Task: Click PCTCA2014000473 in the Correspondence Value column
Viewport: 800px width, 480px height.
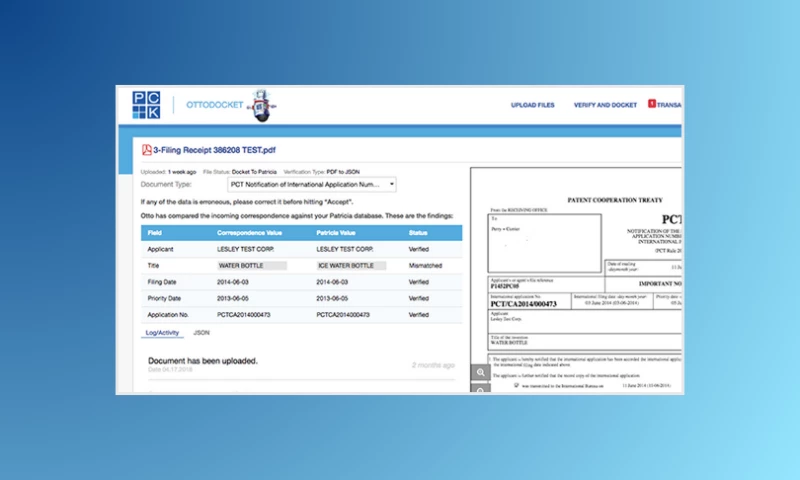Action: pos(244,315)
